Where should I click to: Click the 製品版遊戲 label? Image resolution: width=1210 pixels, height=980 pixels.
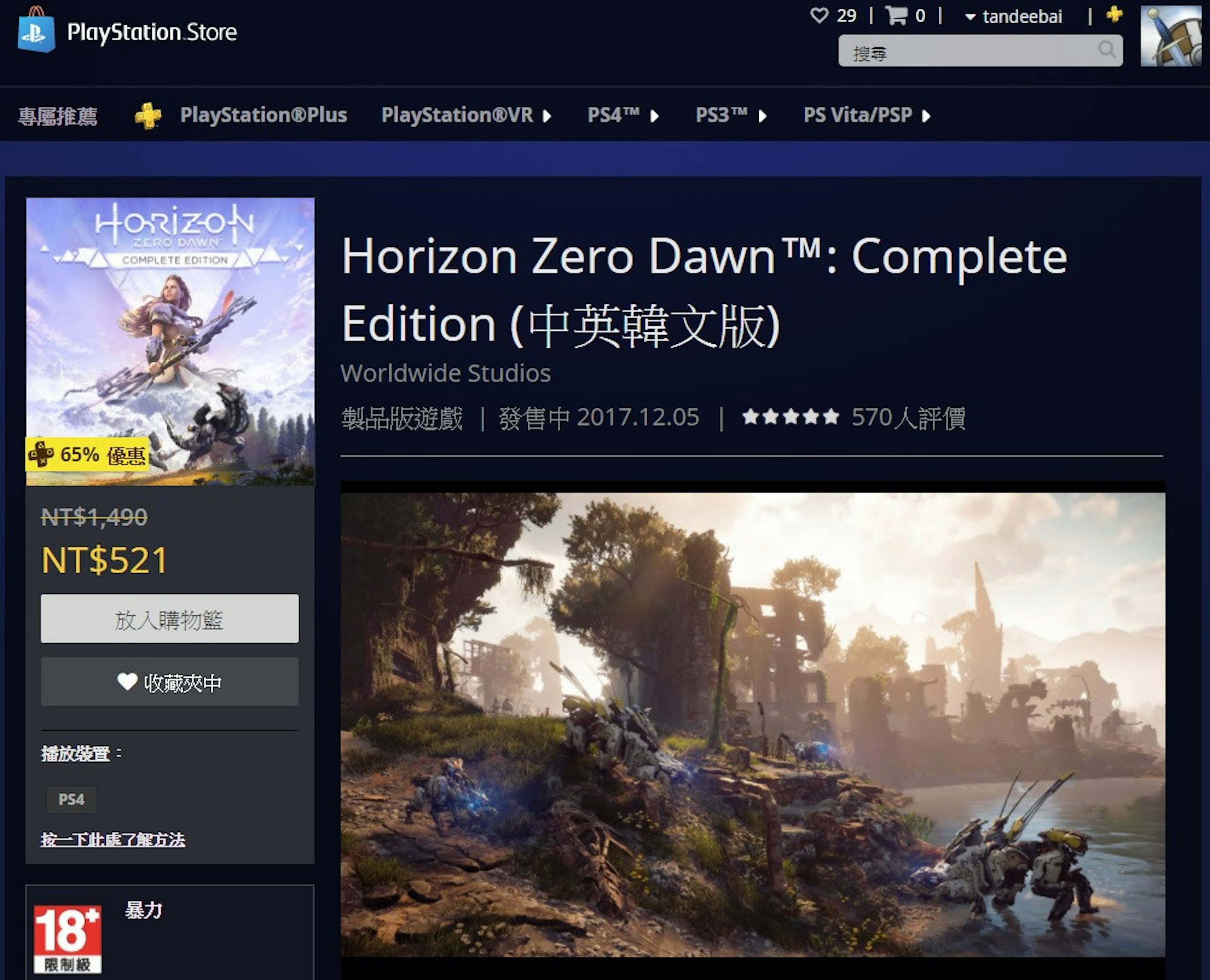tap(402, 418)
